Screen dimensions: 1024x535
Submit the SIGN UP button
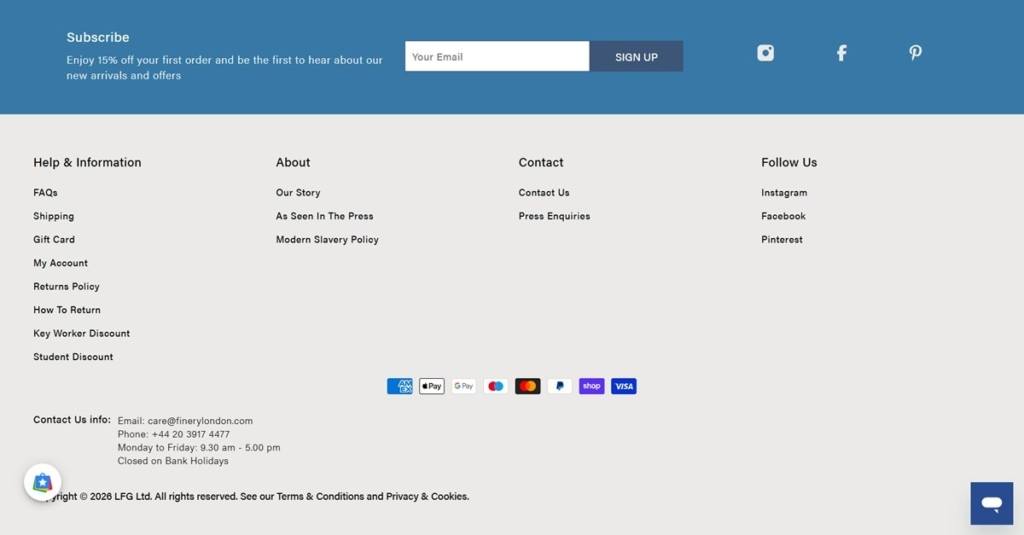tap(636, 56)
